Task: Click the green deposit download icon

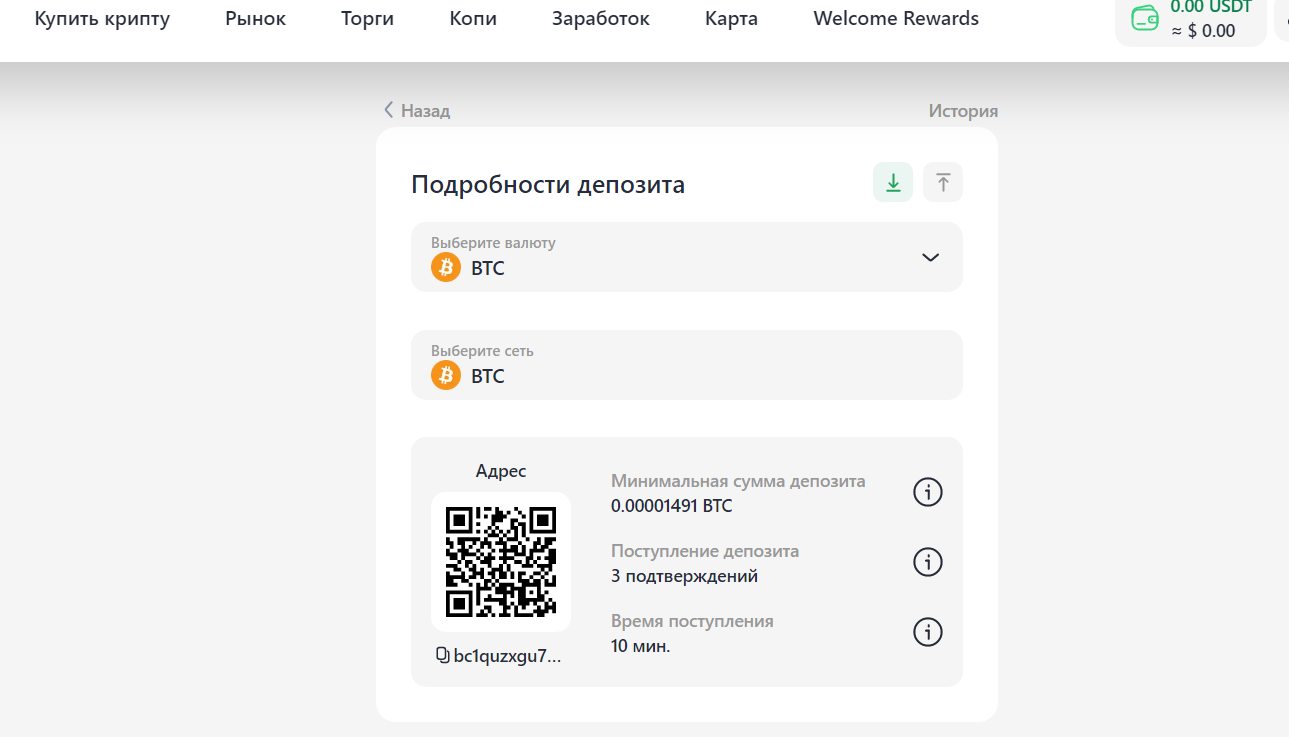Action: pyautogui.click(x=893, y=182)
